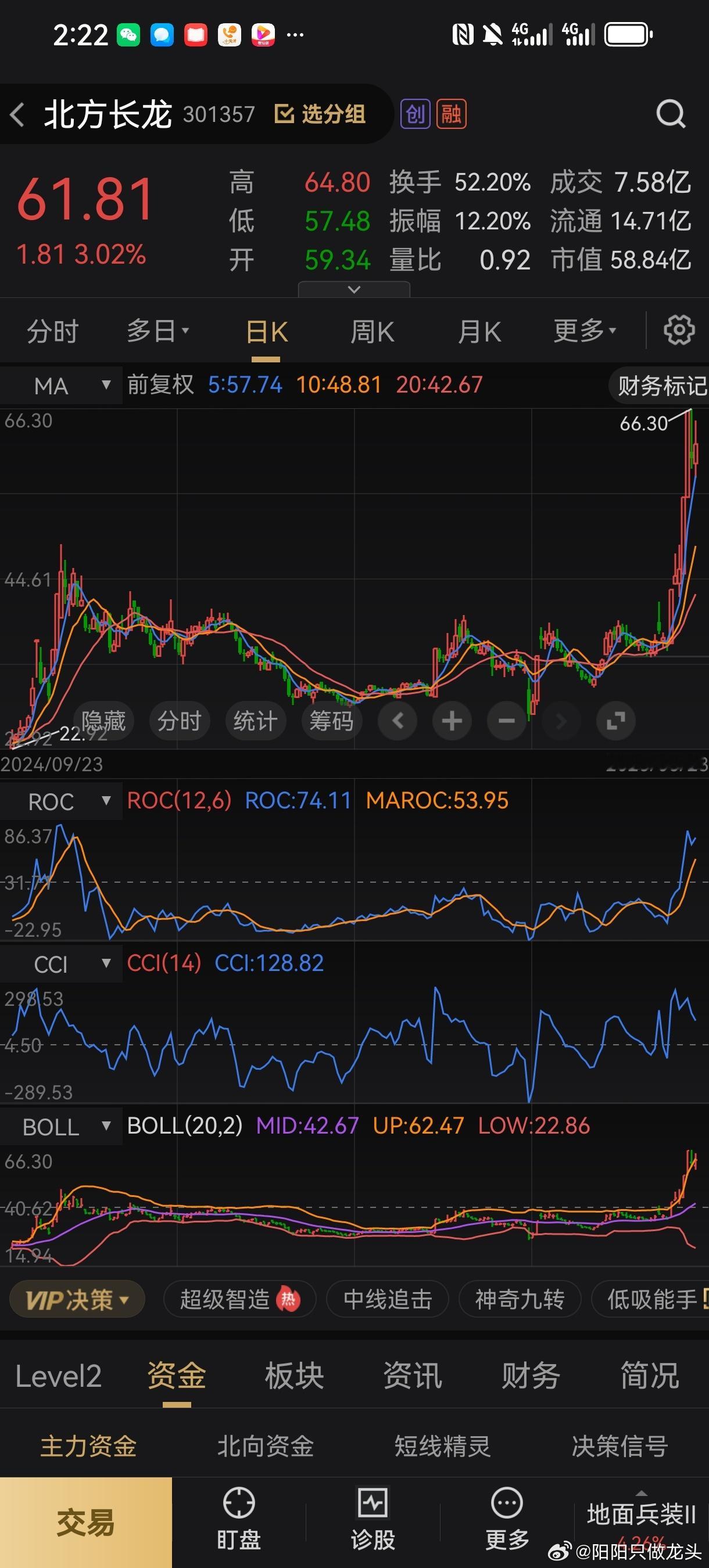Select 周K chart tab
The height and width of the screenshot is (1568, 709).
373,332
